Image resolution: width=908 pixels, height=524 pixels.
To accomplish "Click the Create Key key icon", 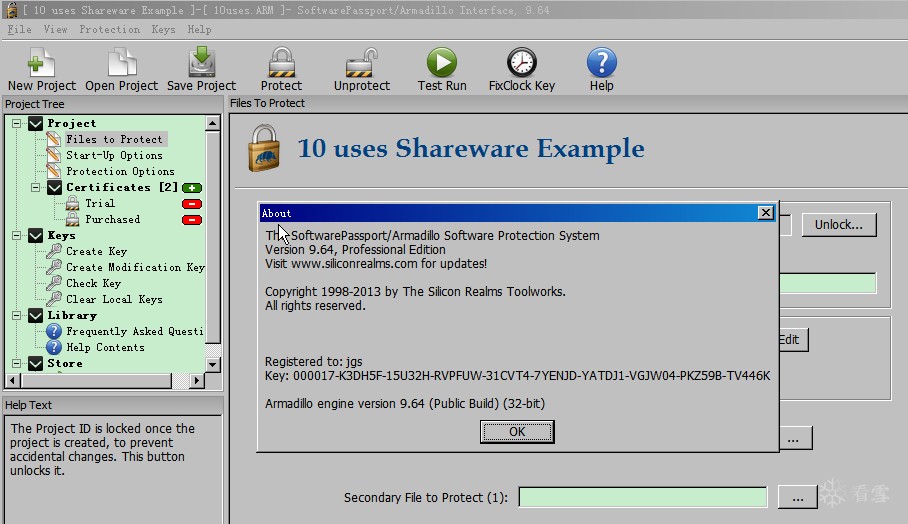I will click(54, 251).
